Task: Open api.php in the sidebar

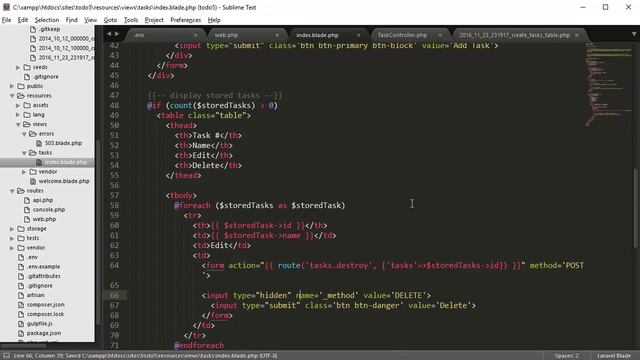Action: [x=43, y=200]
